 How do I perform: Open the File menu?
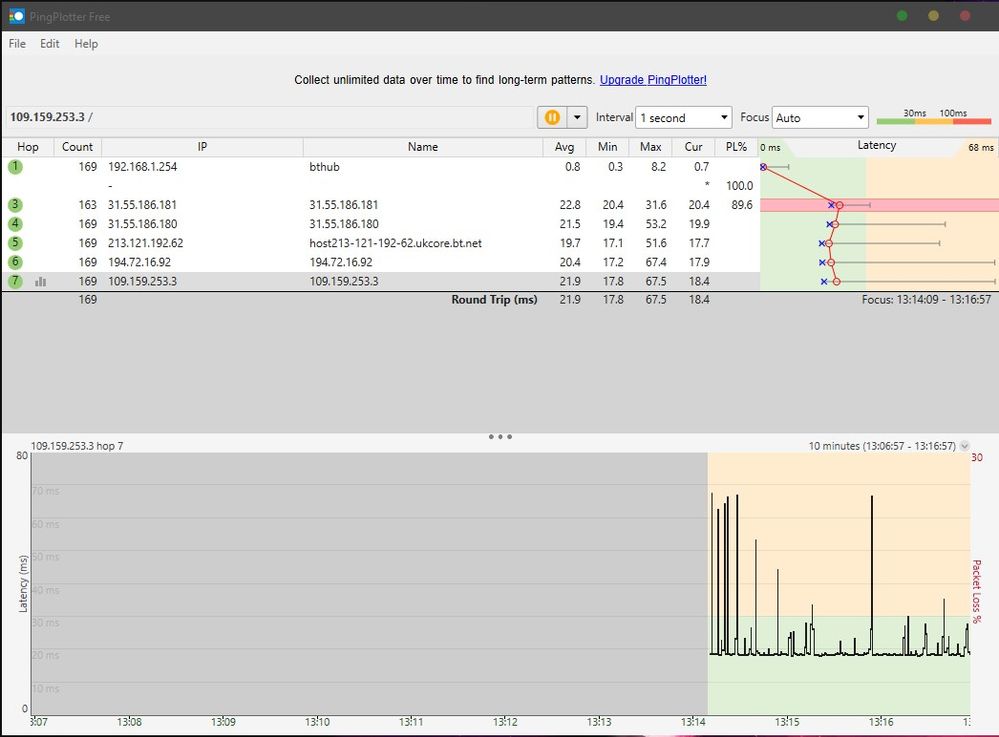tap(17, 44)
